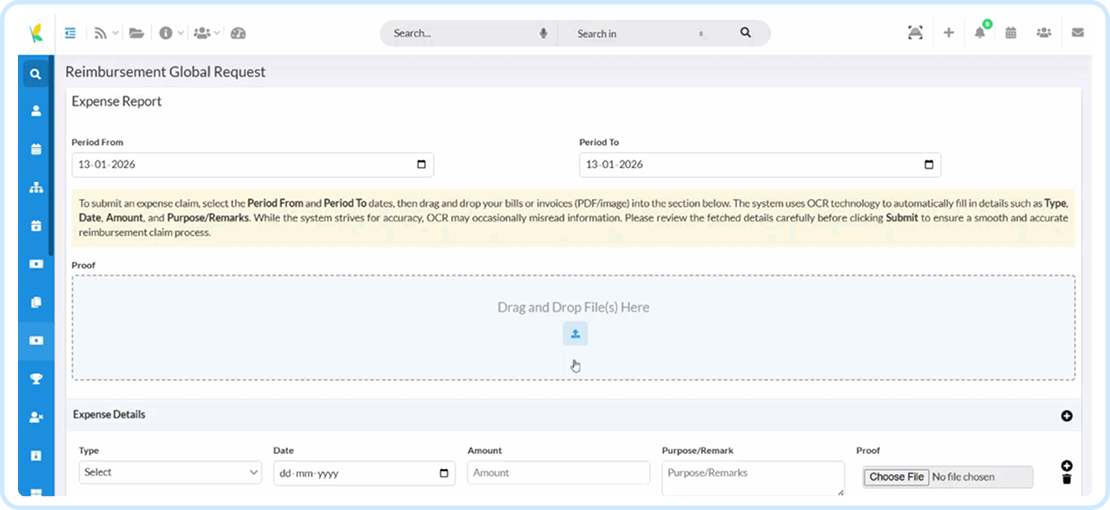The width and height of the screenshot is (1110, 510).
Task: Open the calendar icon in the top bar
Action: [1011, 33]
